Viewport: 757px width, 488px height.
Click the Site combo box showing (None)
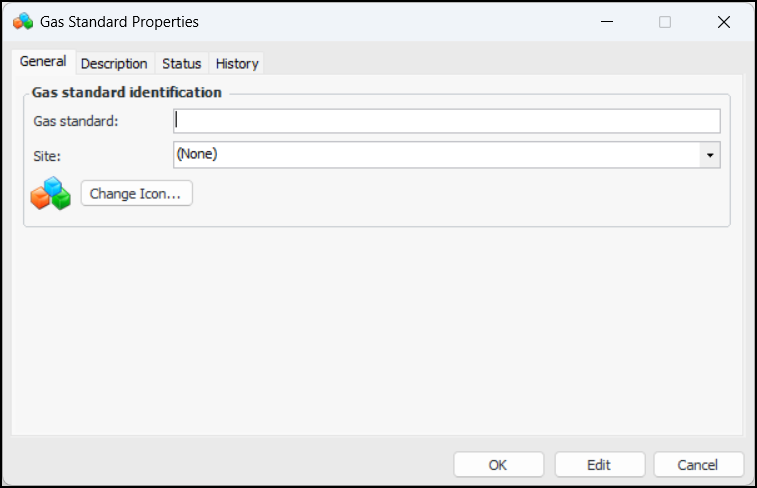tap(436, 155)
